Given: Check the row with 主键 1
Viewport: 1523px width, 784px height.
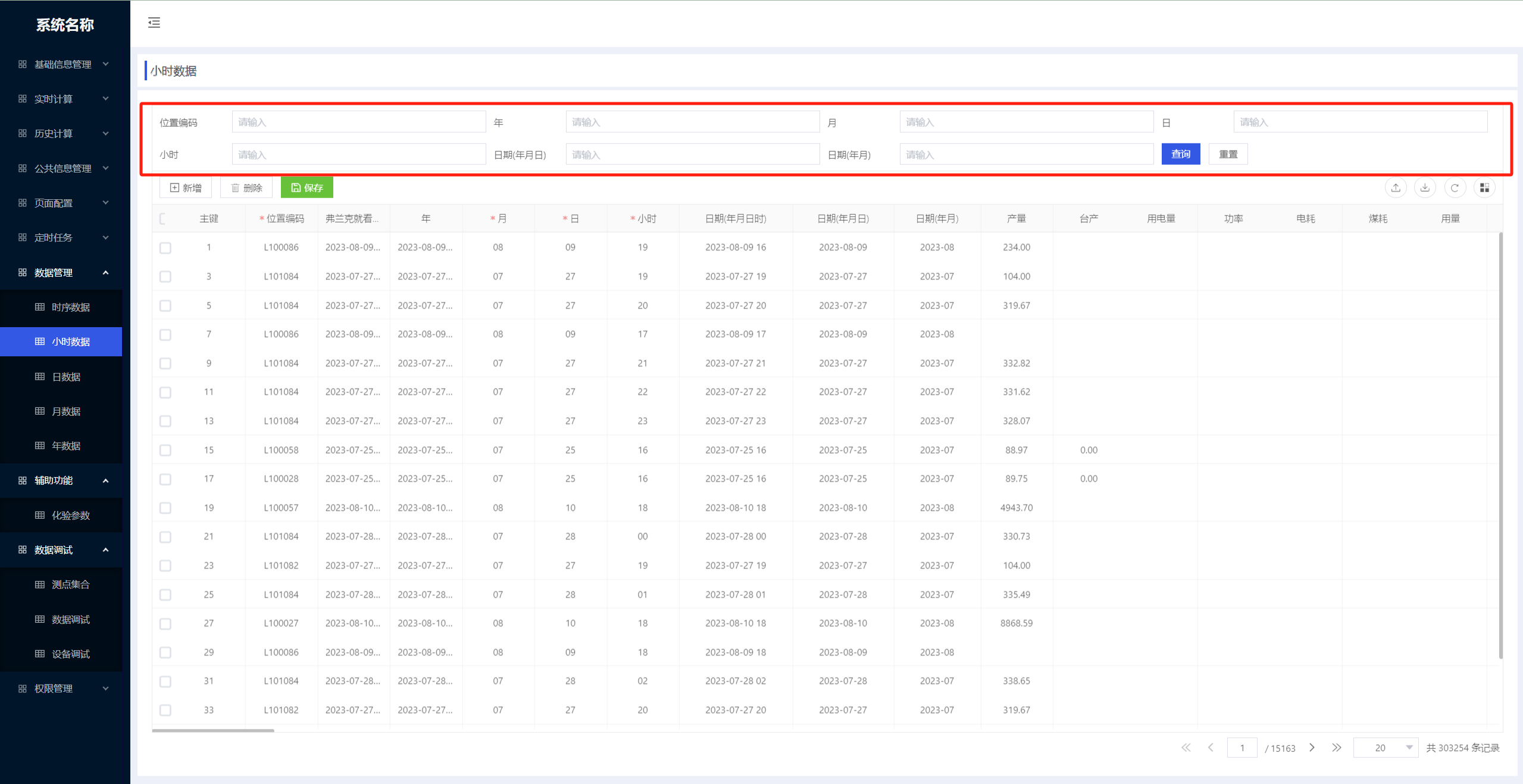Looking at the screenshot, I should coord(165,248).
